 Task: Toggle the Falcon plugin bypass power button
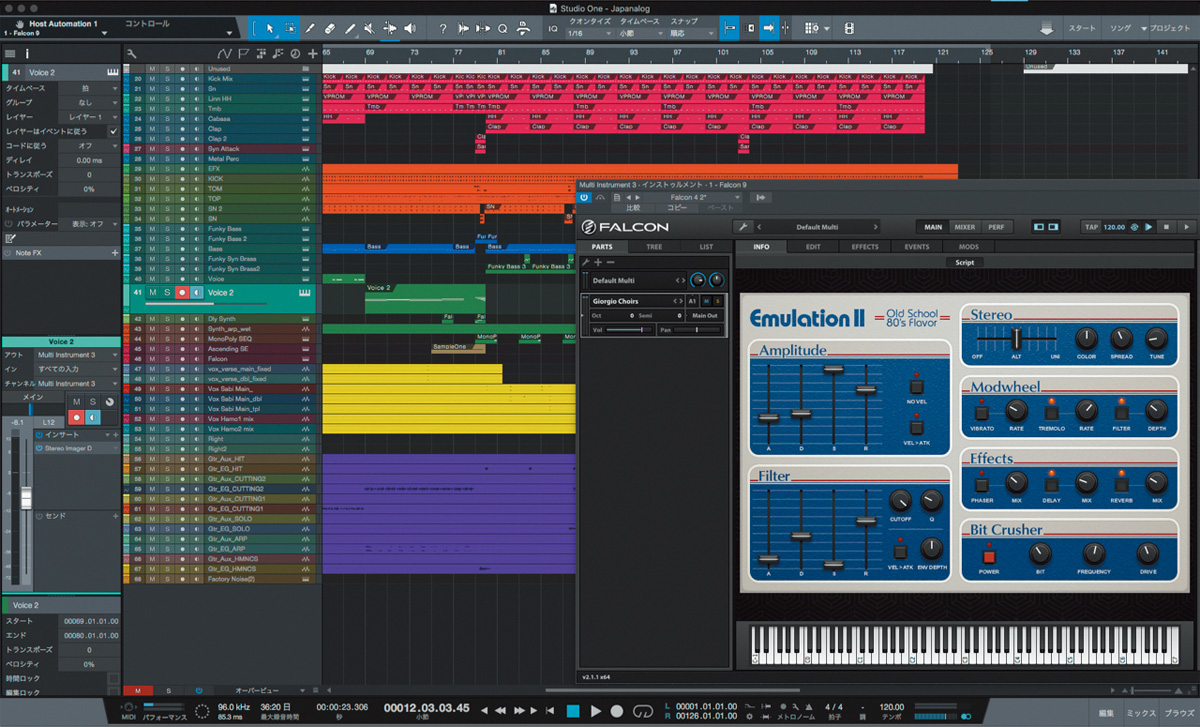tap(583, 197)
